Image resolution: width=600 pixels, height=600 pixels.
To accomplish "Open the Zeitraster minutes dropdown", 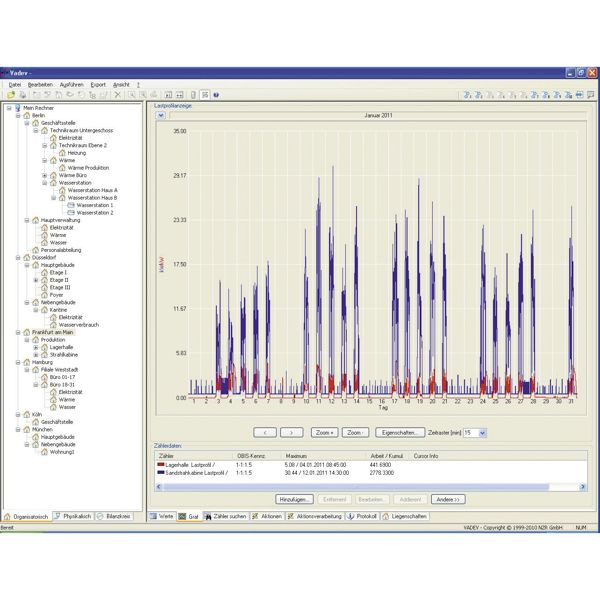I will [x=482, y=432].
